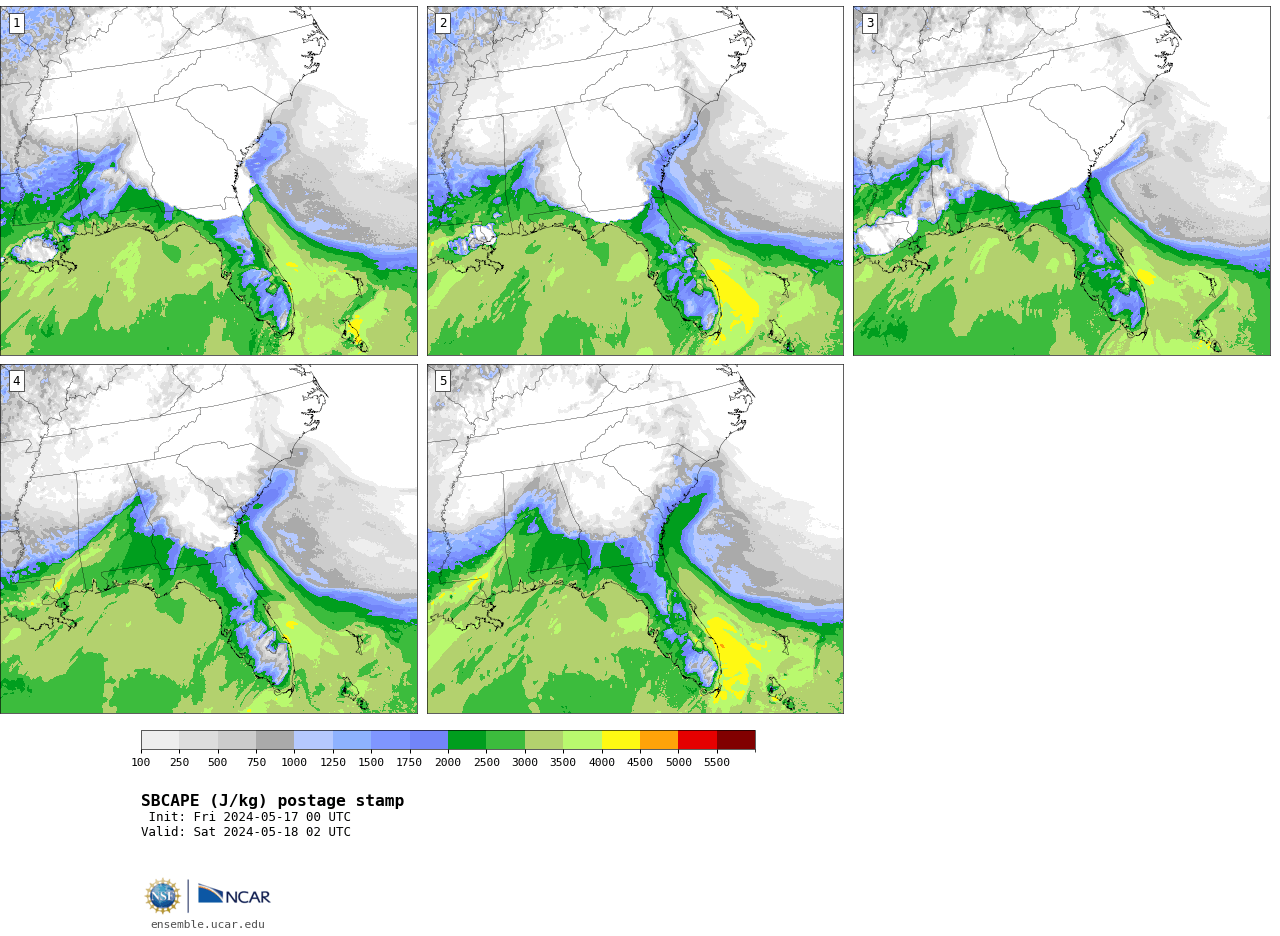Click the Init: Fri 2024-05-17 00 UTC line
The height and width of the screenshot is (936, 1280).
pos(250,817)
